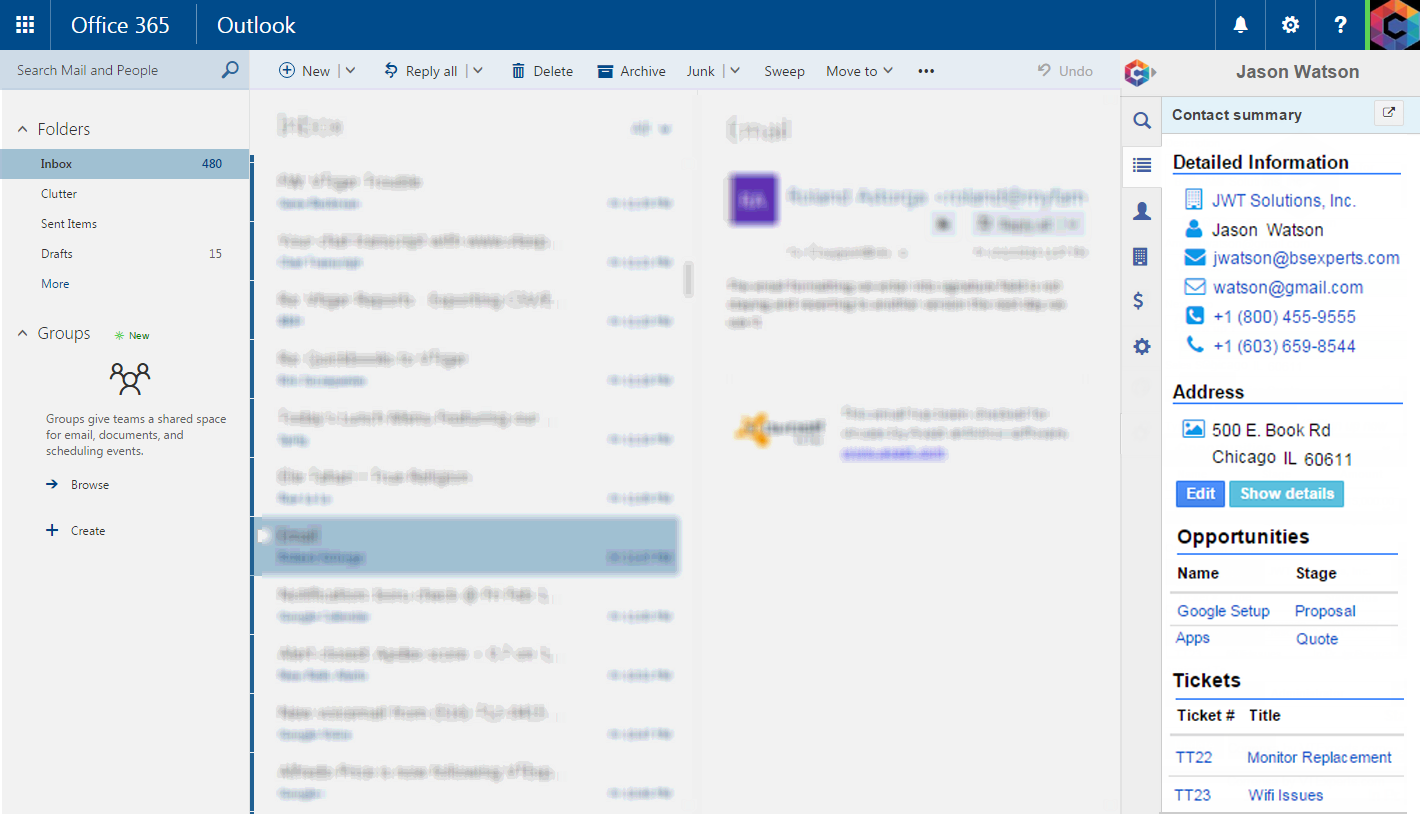Open the Office 365 app launcher grid
The height and width of the screenshot is (814, 1420).
pyautogui.click(x=25, y=25)
